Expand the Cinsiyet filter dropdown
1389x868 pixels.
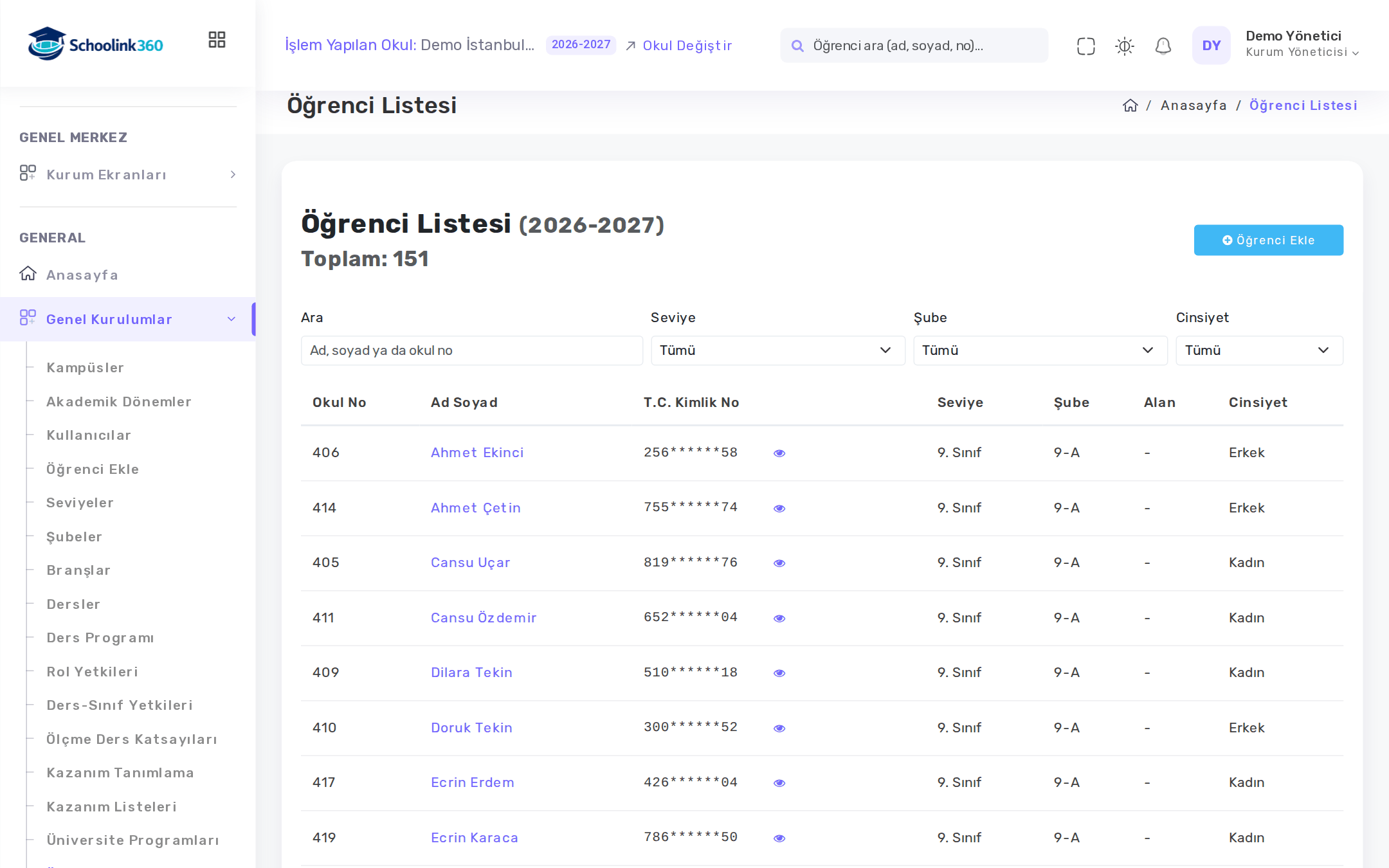[1259, 350]
